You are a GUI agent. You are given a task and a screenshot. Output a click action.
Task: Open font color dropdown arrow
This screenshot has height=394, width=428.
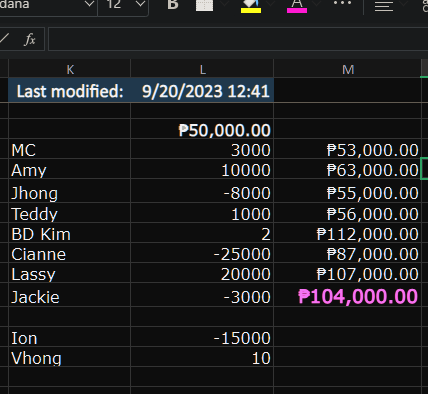pyautogui.click(x=317, y=4)
